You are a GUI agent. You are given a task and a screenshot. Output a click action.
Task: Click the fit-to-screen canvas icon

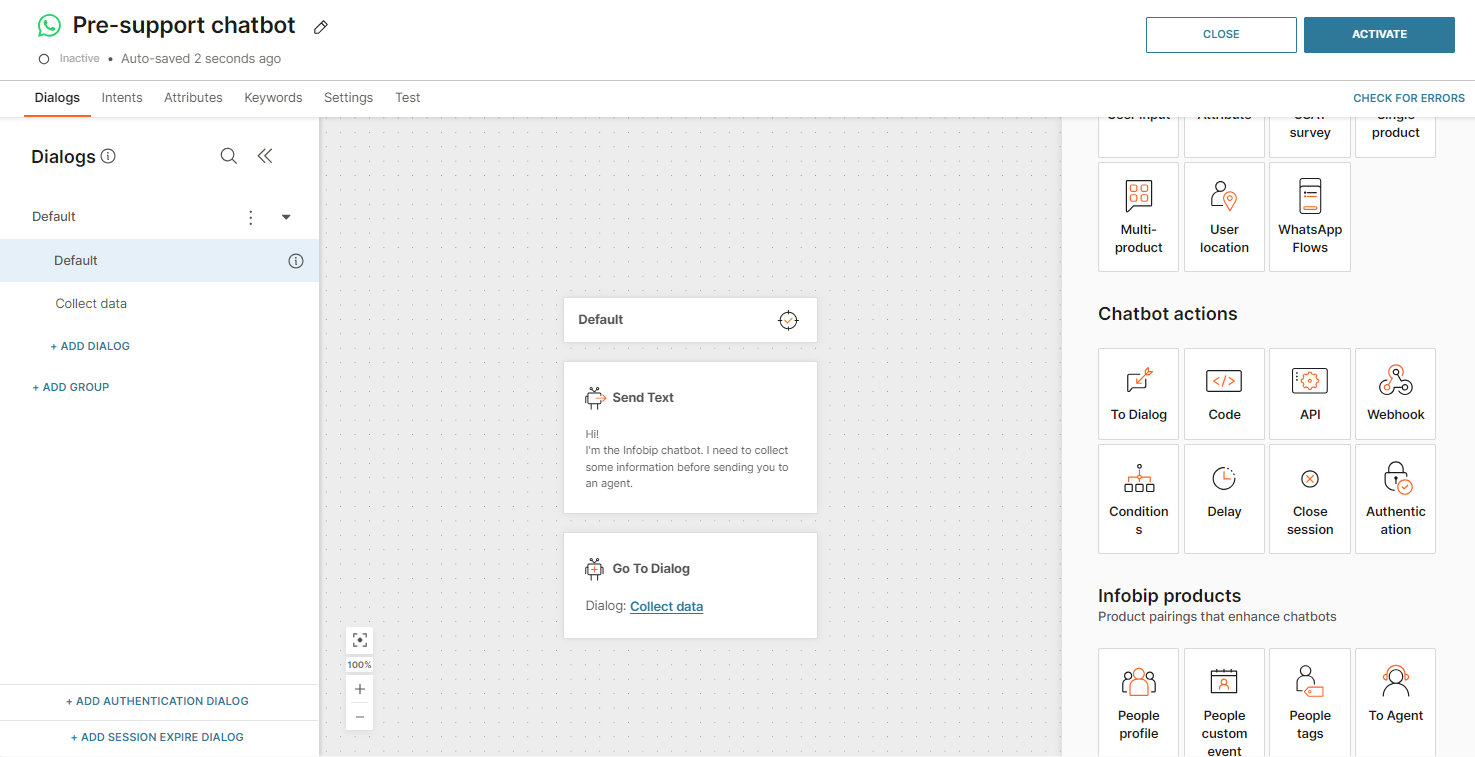[x=360, y=640]
